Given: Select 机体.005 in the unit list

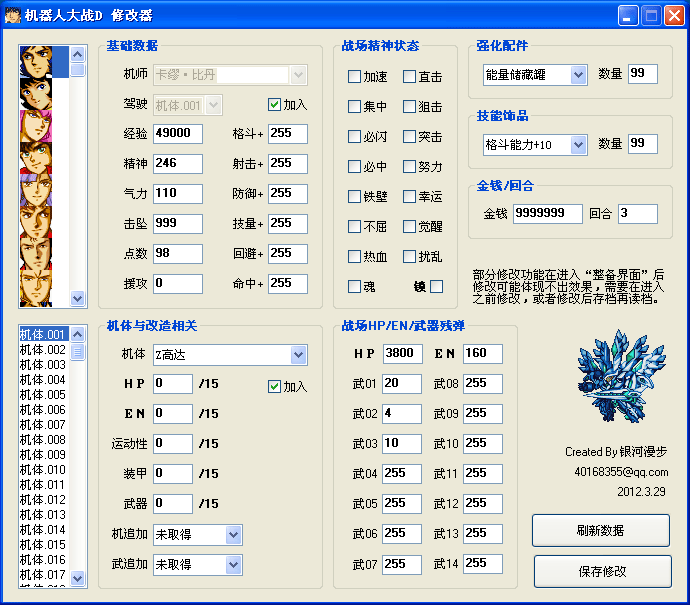Looking at the screenshot, I should [x=43, y=395].
